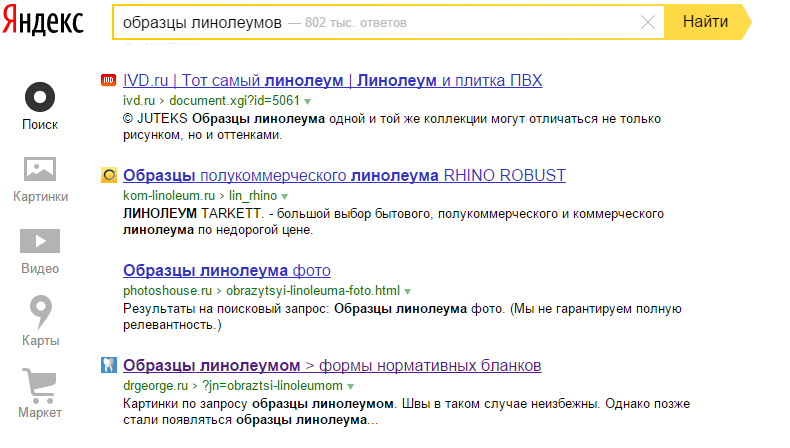Viewport: 790px width, 448px height.
Task: Switch to Картинки image search icon
Action: [40, 169]
